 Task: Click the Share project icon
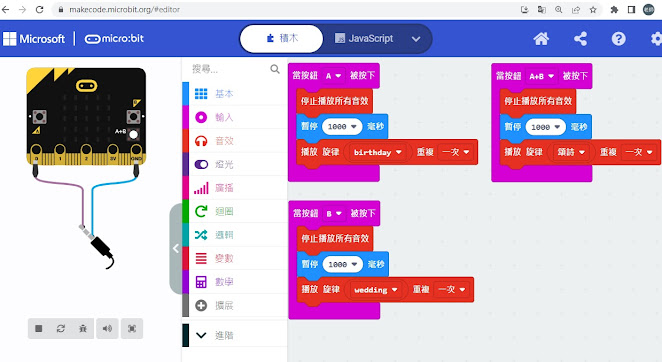(581, 39)
